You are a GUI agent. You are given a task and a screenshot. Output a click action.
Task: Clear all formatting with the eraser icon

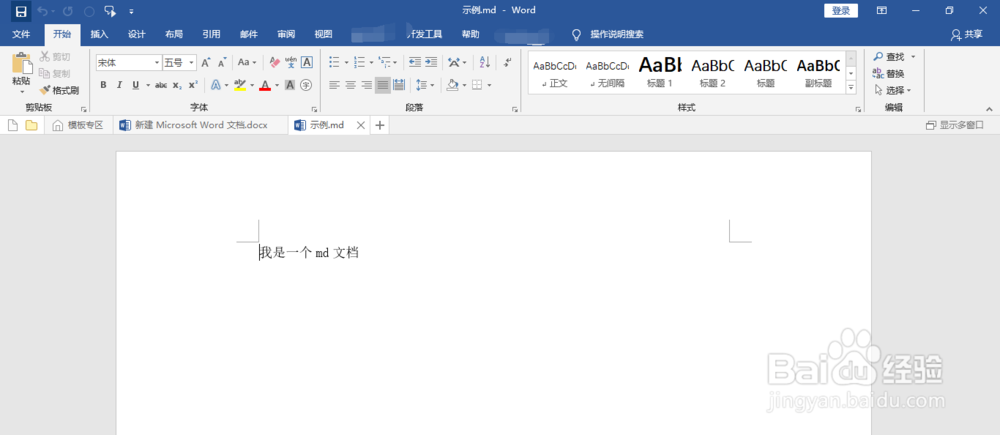coord(275,63)
